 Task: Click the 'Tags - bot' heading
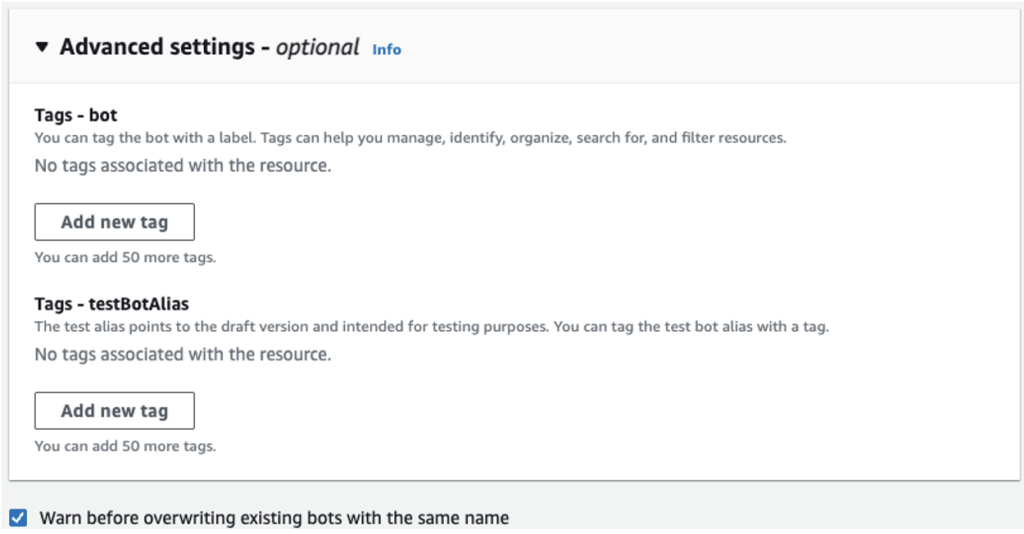pyautogui.click(x=76, y=116)
